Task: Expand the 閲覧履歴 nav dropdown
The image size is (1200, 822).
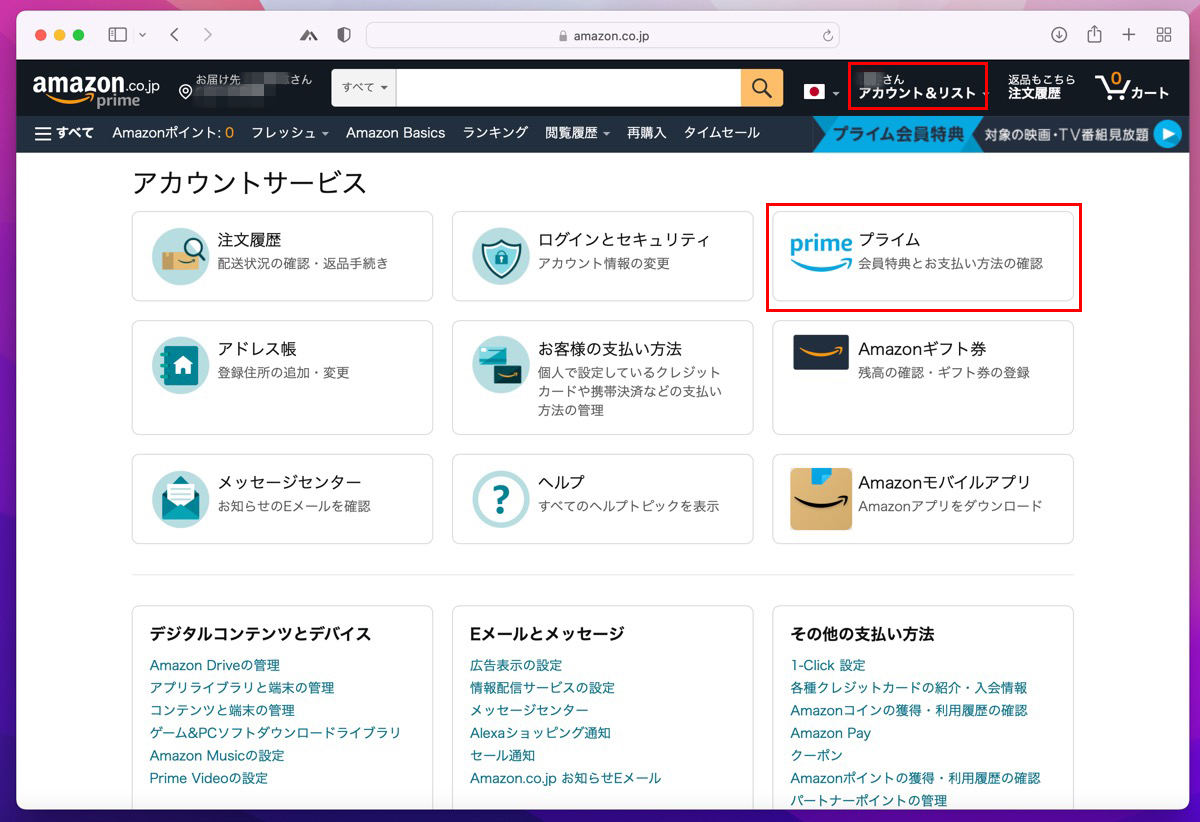Action: (x=577, y=133)
